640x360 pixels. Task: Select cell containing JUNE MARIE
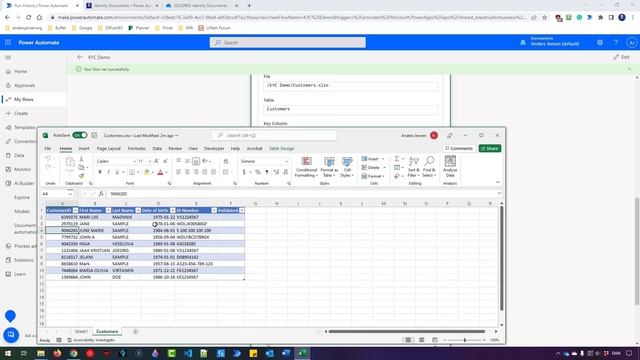94,231
